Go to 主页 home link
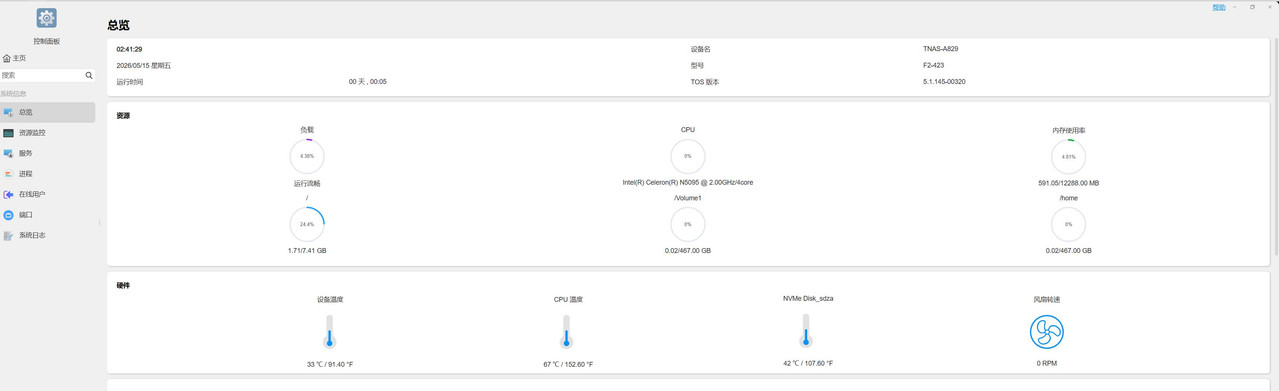This screenshot has height=391, width=1279. (x=14, y=58)
